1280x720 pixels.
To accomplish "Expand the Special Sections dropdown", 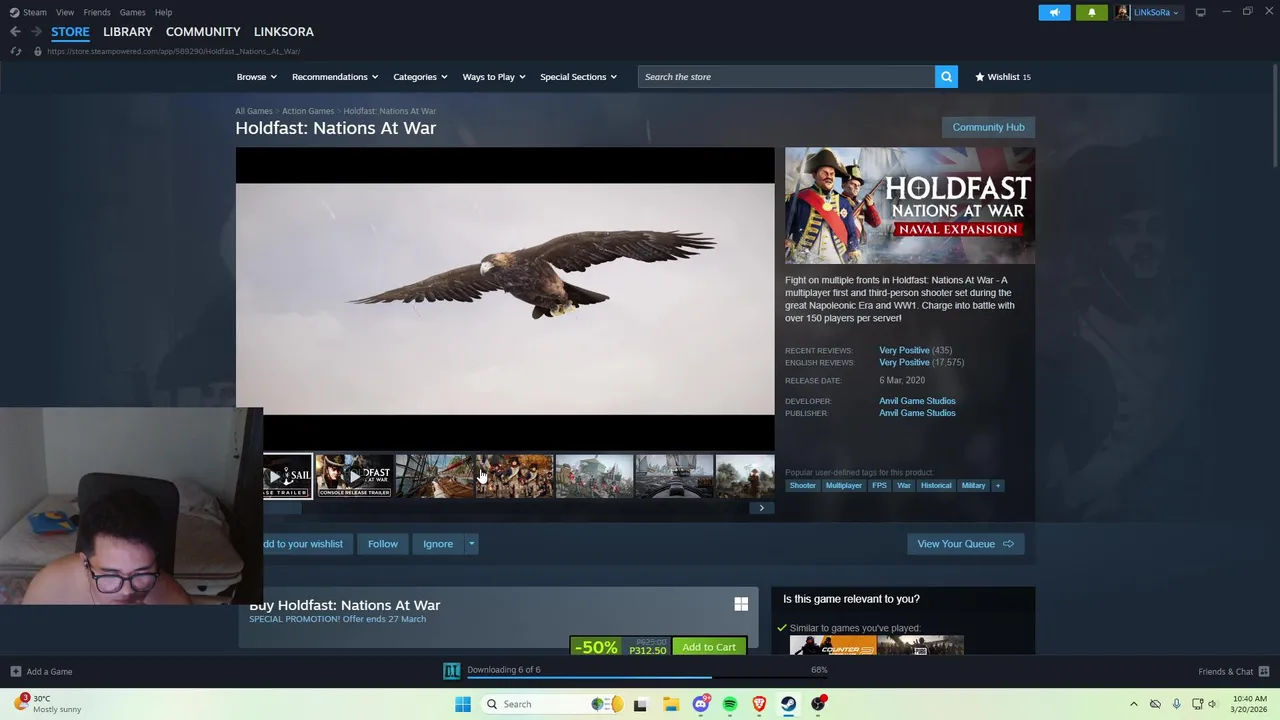I will (x=578, y=77).
